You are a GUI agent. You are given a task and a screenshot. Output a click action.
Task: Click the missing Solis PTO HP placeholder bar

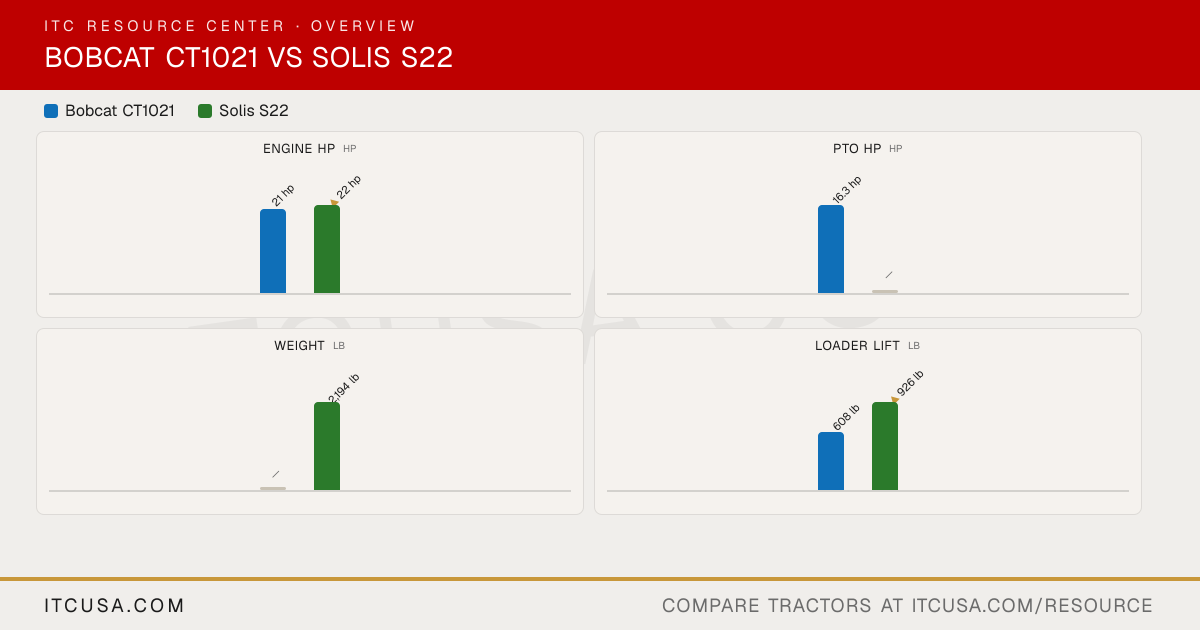[x=885, y=291]
